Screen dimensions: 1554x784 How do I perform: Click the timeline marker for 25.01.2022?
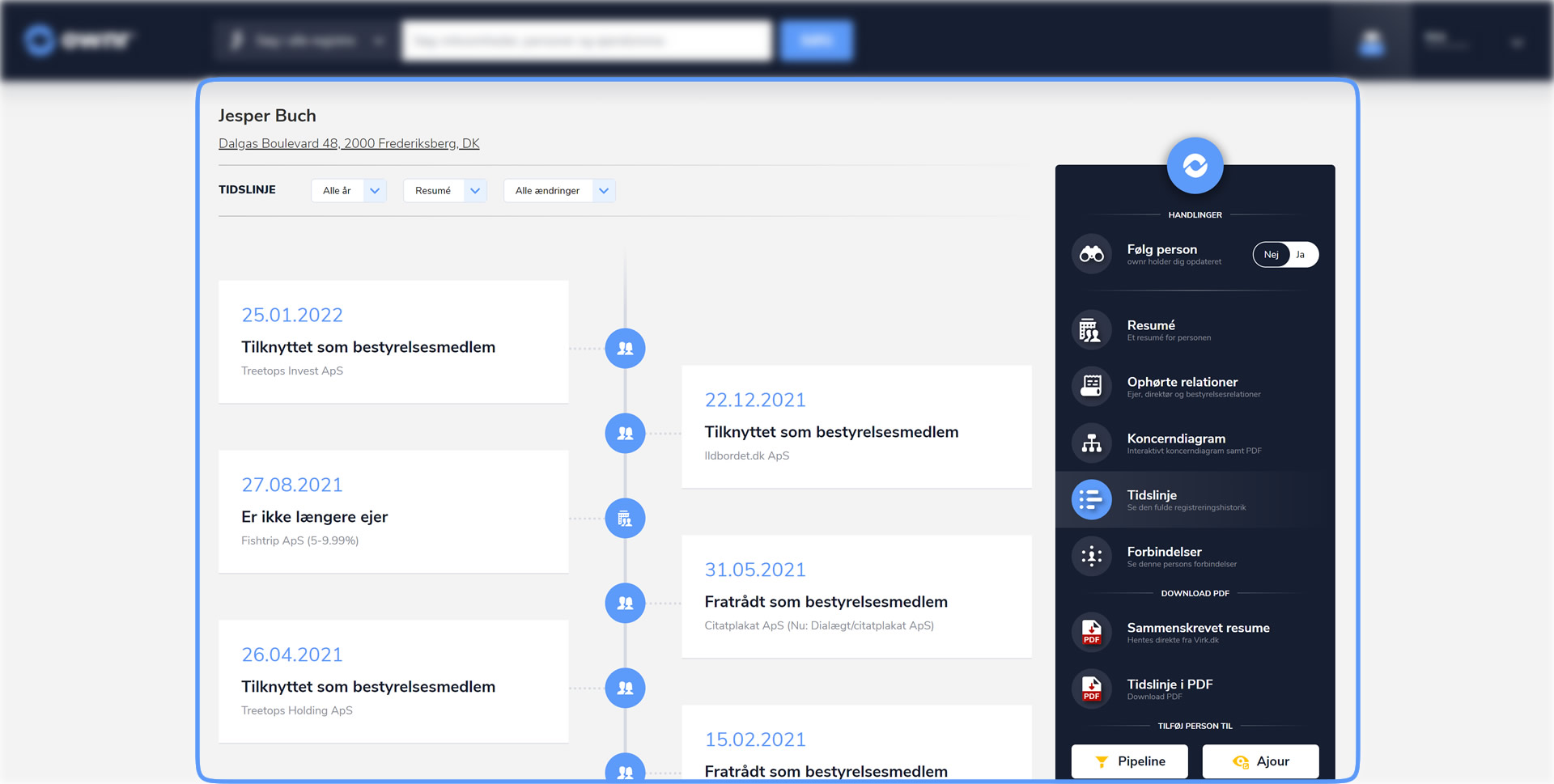pyautogui.click(x=625, y=349)
